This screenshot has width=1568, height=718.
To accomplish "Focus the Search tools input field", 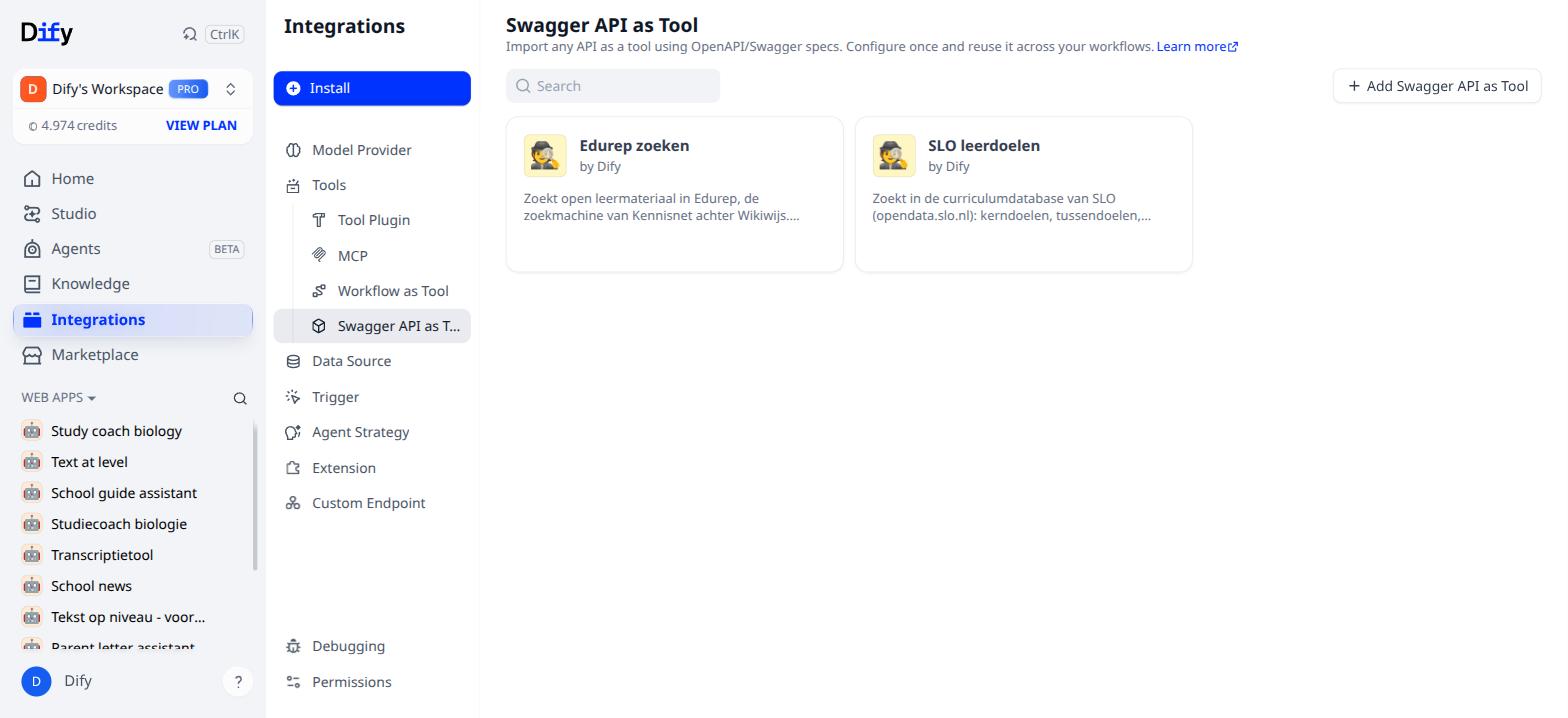I will point(613,86).
